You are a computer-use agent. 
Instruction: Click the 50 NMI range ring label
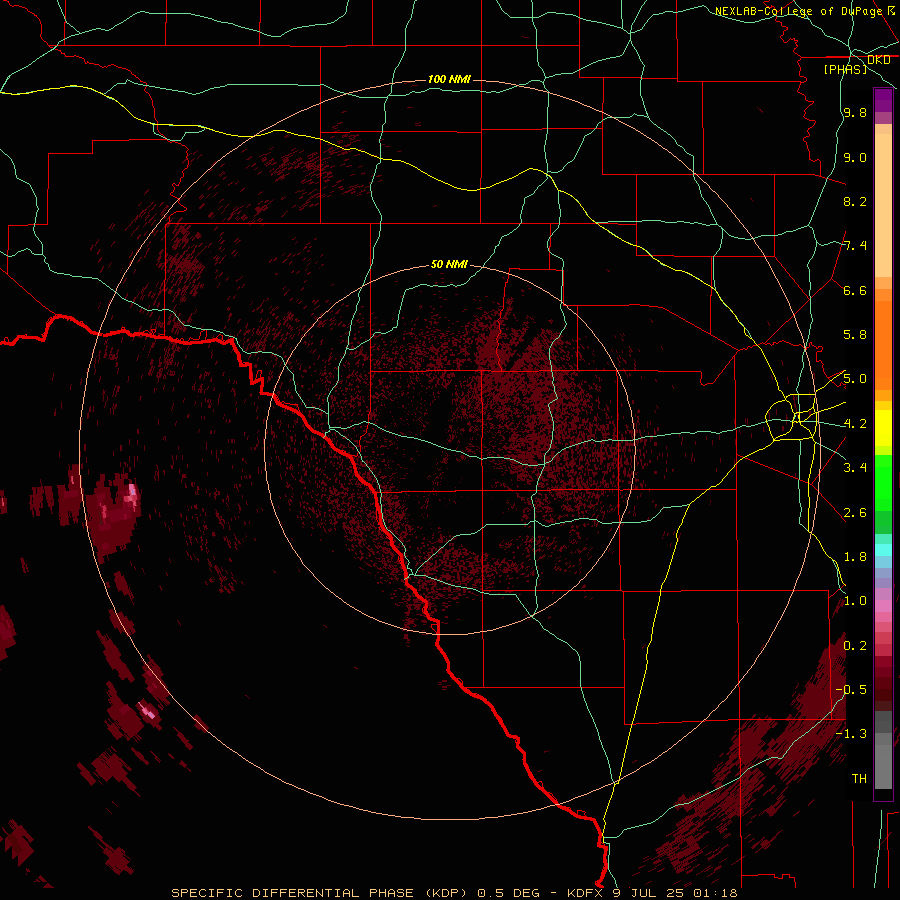449,265
